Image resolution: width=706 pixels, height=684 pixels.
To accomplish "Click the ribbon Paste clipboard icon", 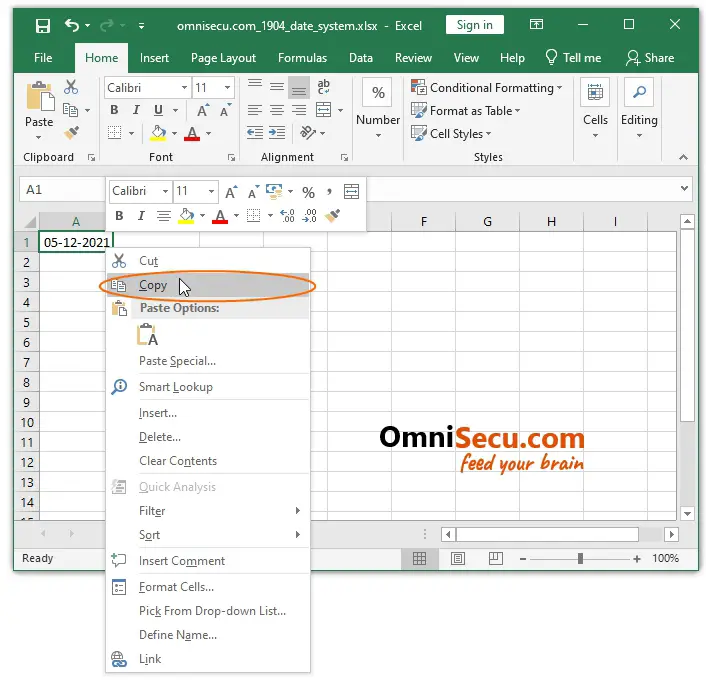I will (40, 96).
